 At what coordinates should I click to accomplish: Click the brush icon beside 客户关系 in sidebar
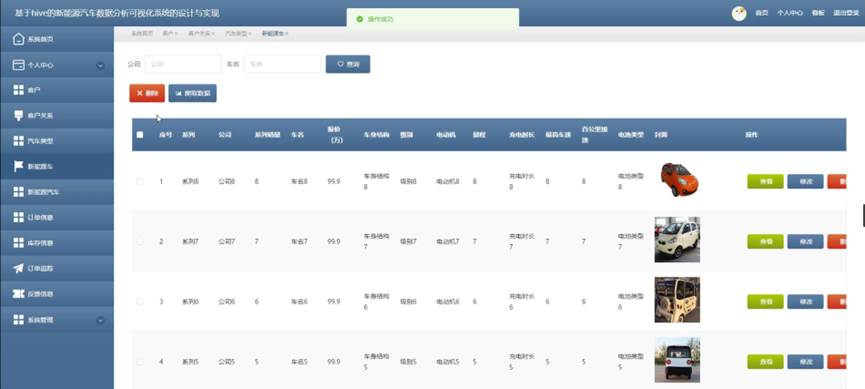tap(19, 115)
